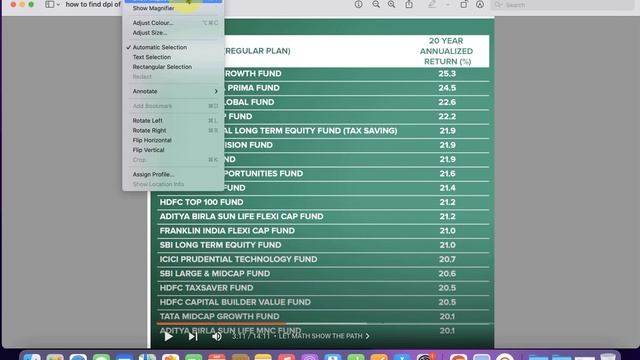
Task: Click the 24.5 return value
Action: click(447, 88)
